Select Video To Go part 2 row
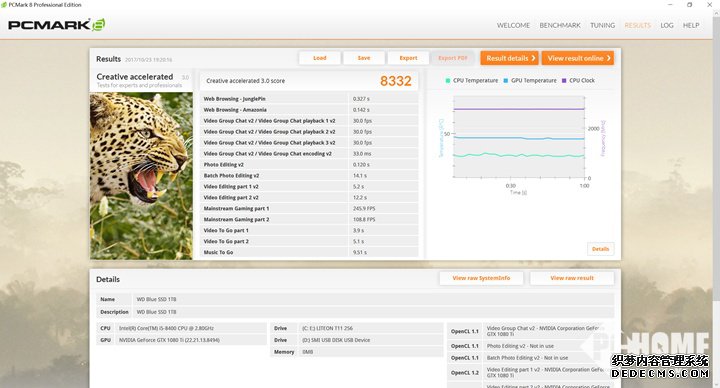 pyautogui.click(x=309, y=242)
